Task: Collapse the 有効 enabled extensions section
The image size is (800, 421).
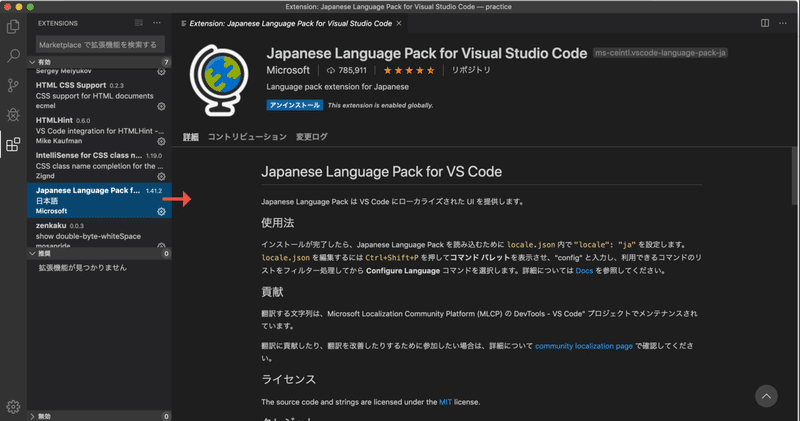Action: 99,62
